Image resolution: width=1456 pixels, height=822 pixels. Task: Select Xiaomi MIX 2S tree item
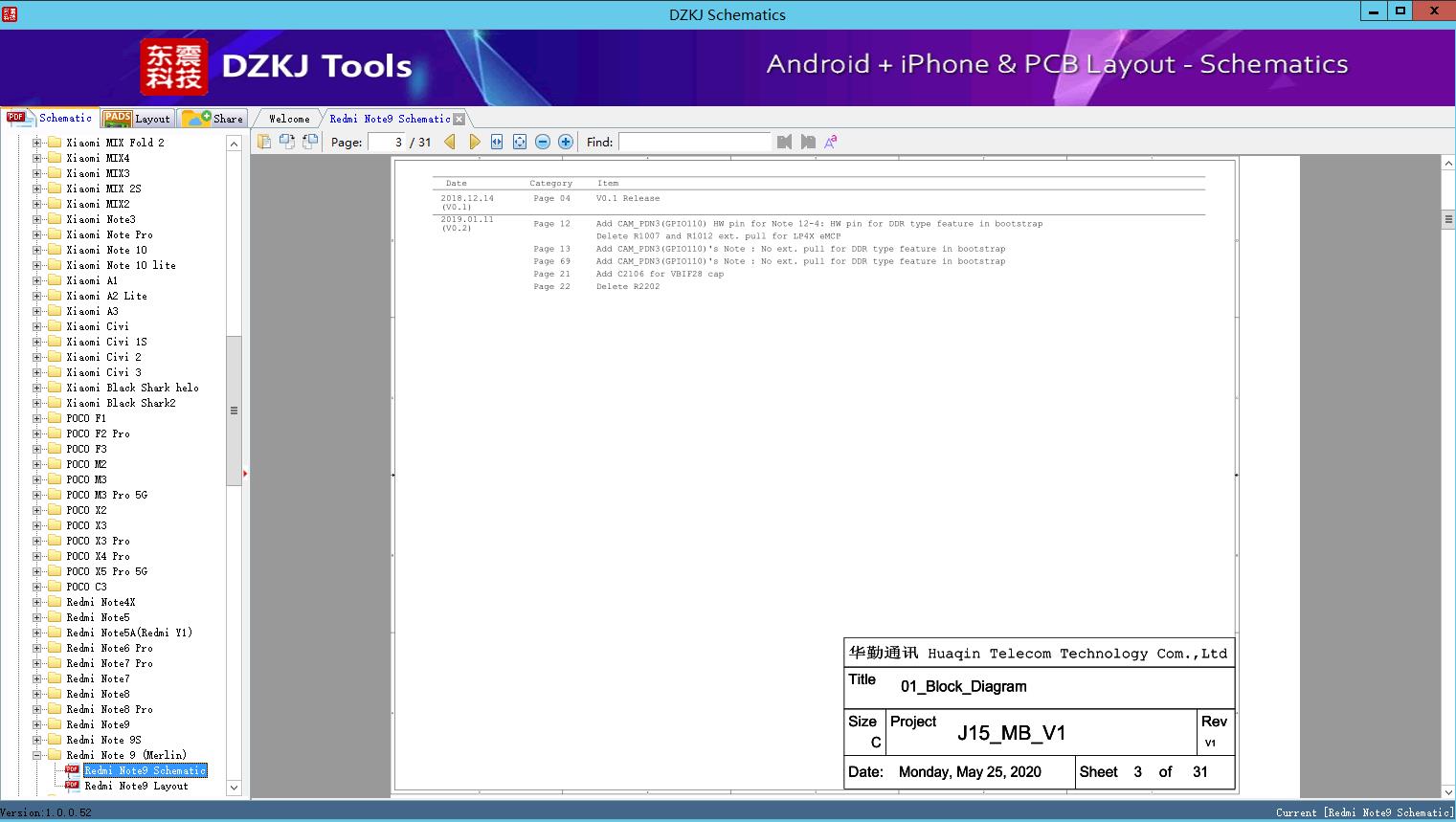coord(103,189)
